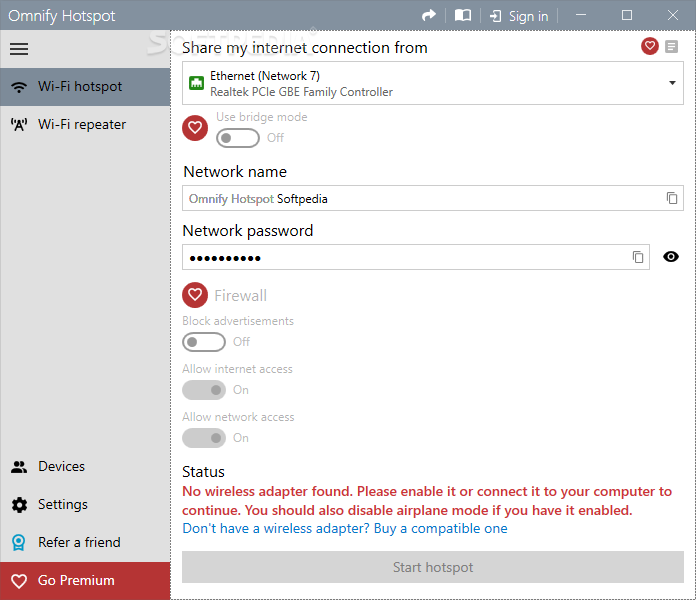Click the green Ethernet adapter icon
This screenshot has height=600, width=696.
pyautogui.click(x=197, y=83)
